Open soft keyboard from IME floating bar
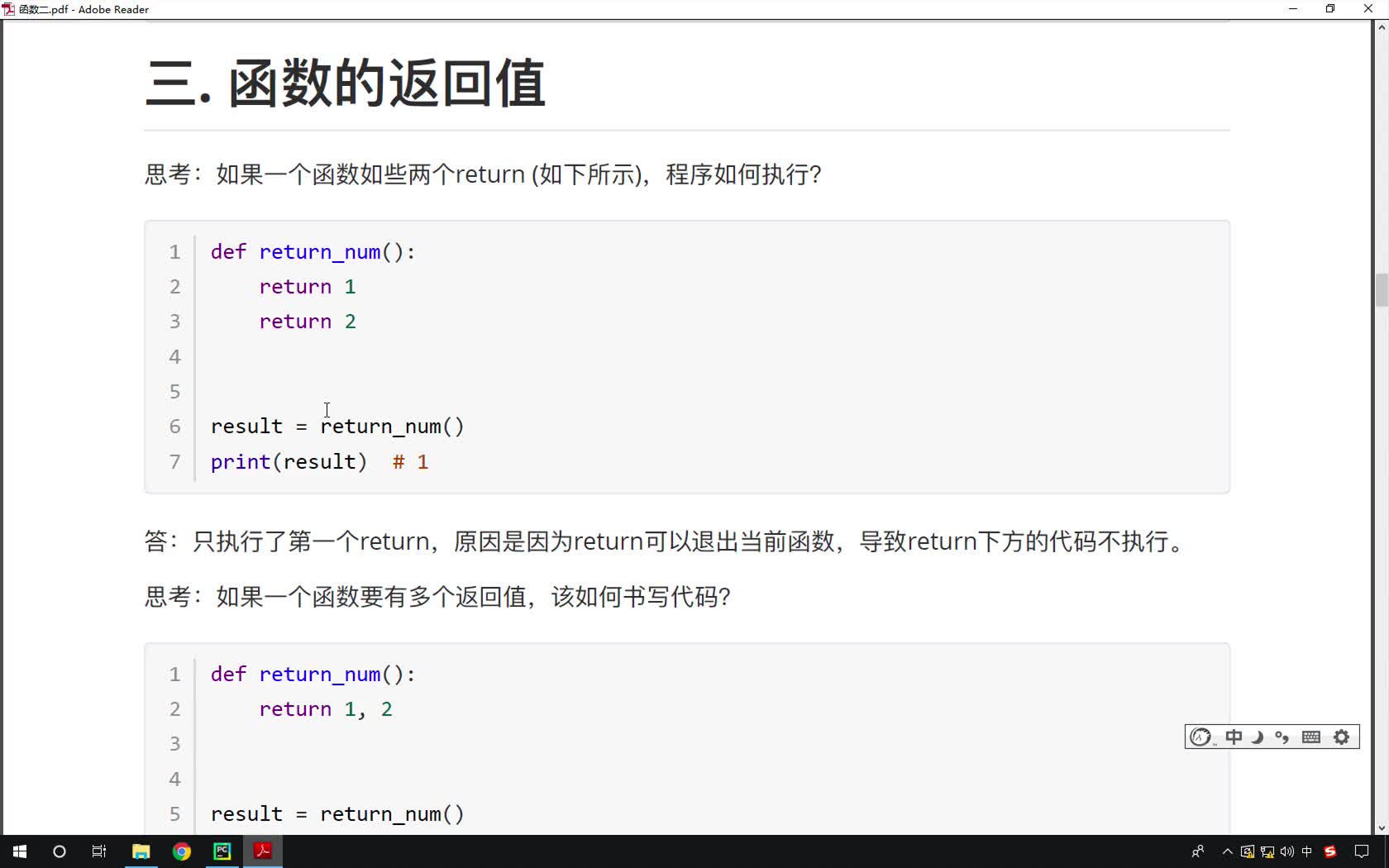The width and height of the screenshot is (1389, 868). 1311,737
